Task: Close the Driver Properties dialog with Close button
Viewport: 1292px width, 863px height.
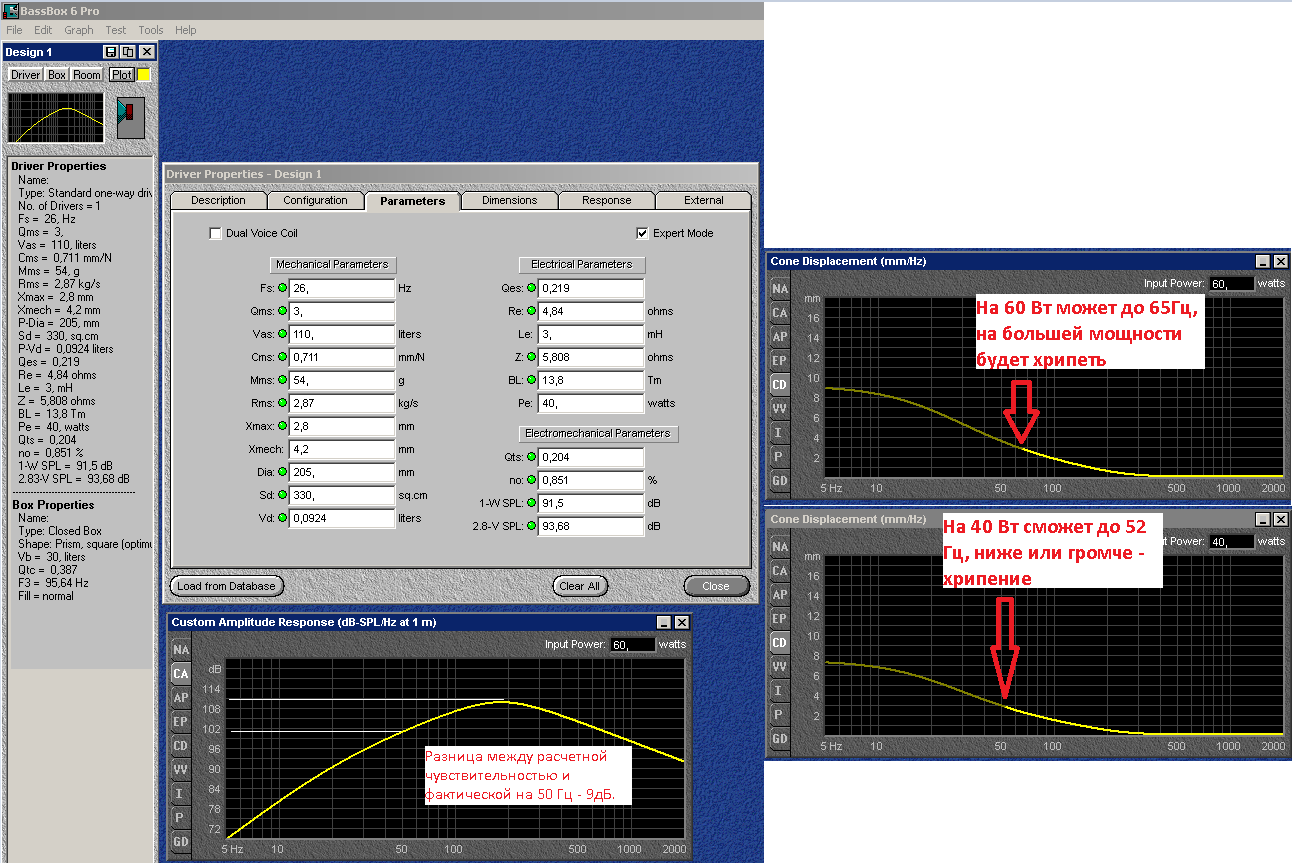Action: click(x=716, y=586)
